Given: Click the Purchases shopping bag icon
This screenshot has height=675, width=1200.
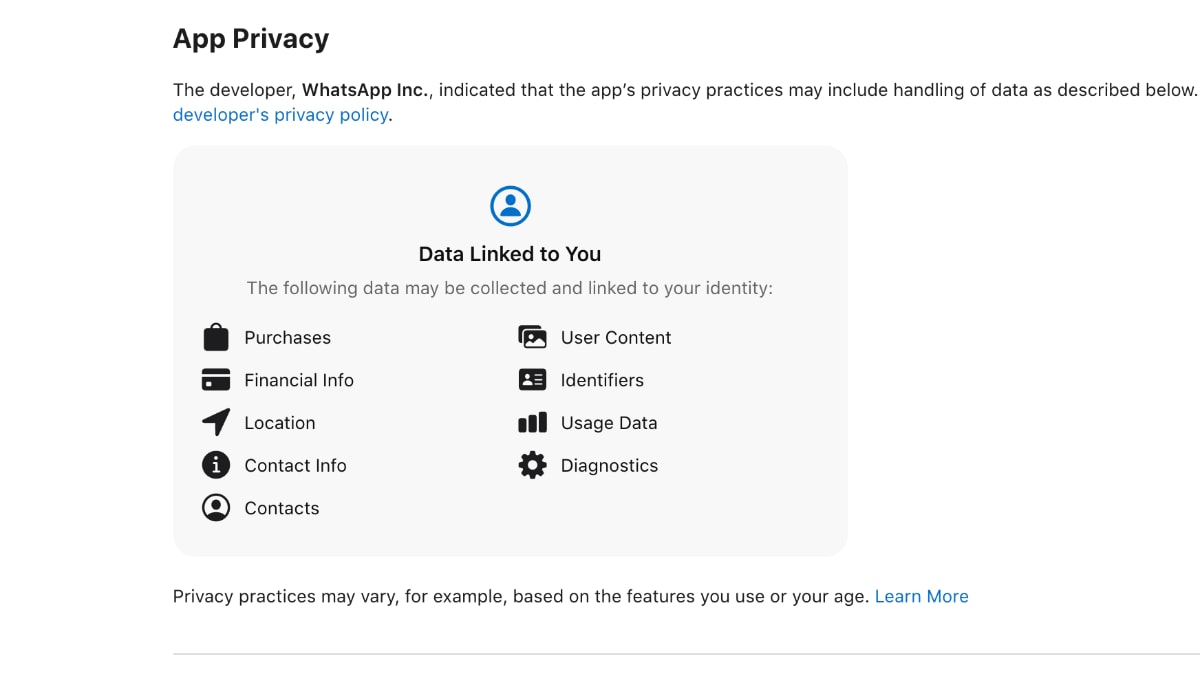Looking at the screenshot, I should click(x=216, y=338).
